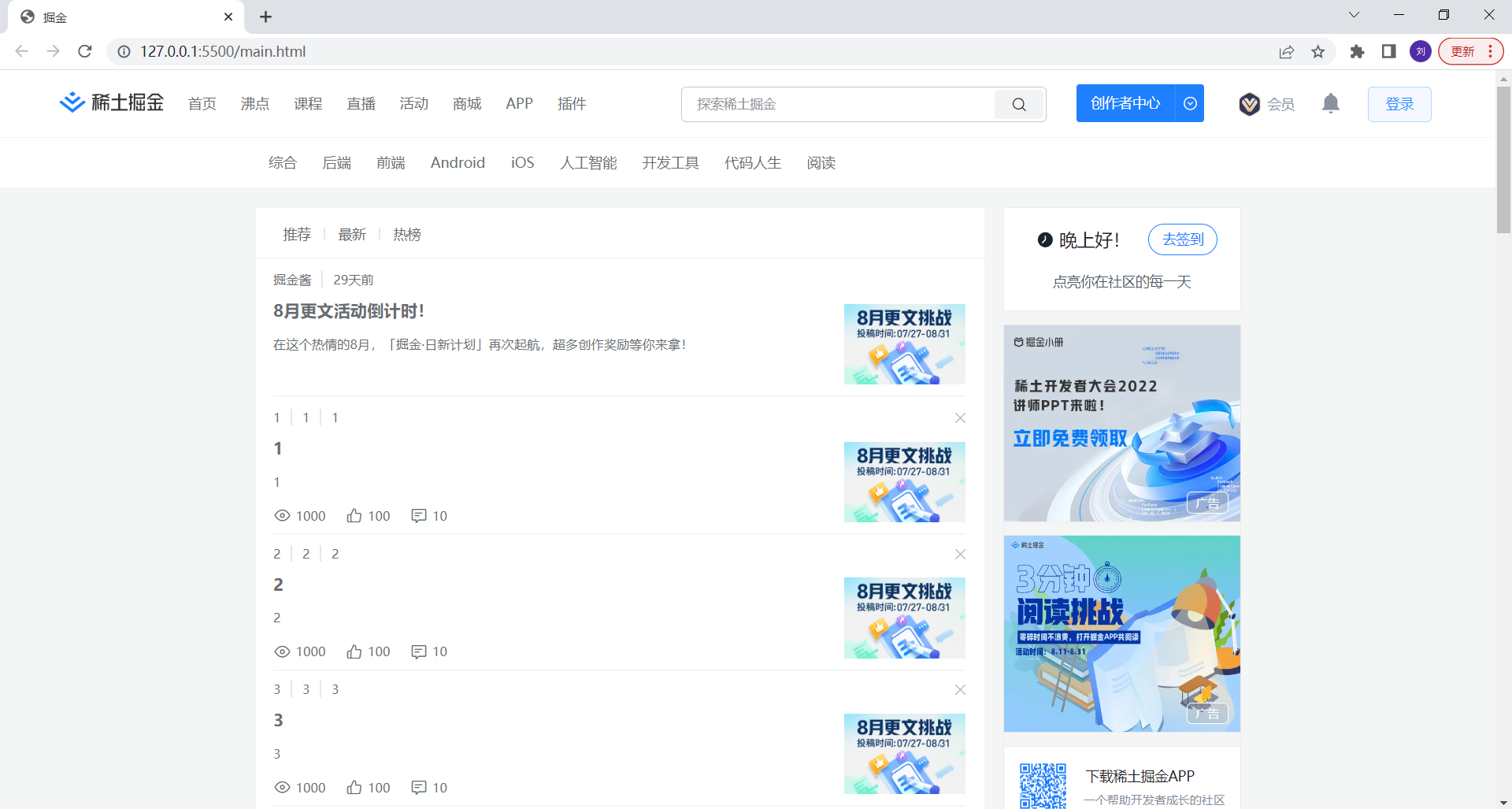Click the 探索稀土掘金 search input field
The height and width of the screenshot is (809, 1512).
(x=835, y=103)
